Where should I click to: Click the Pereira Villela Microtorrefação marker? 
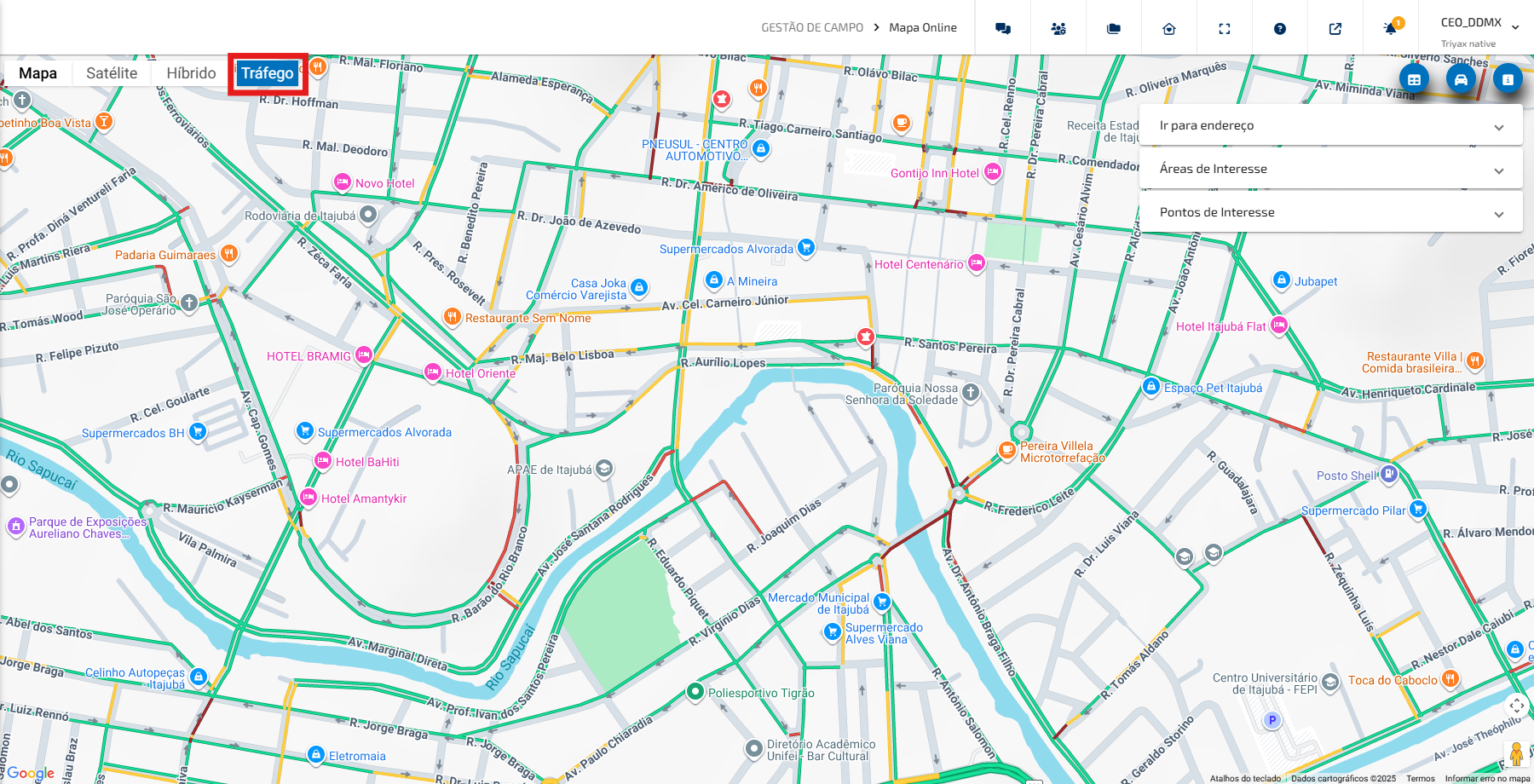(x=1007, y=450)
